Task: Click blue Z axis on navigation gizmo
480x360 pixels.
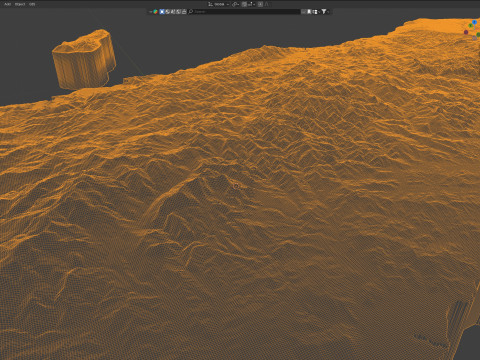Action: tap(475, 22)
